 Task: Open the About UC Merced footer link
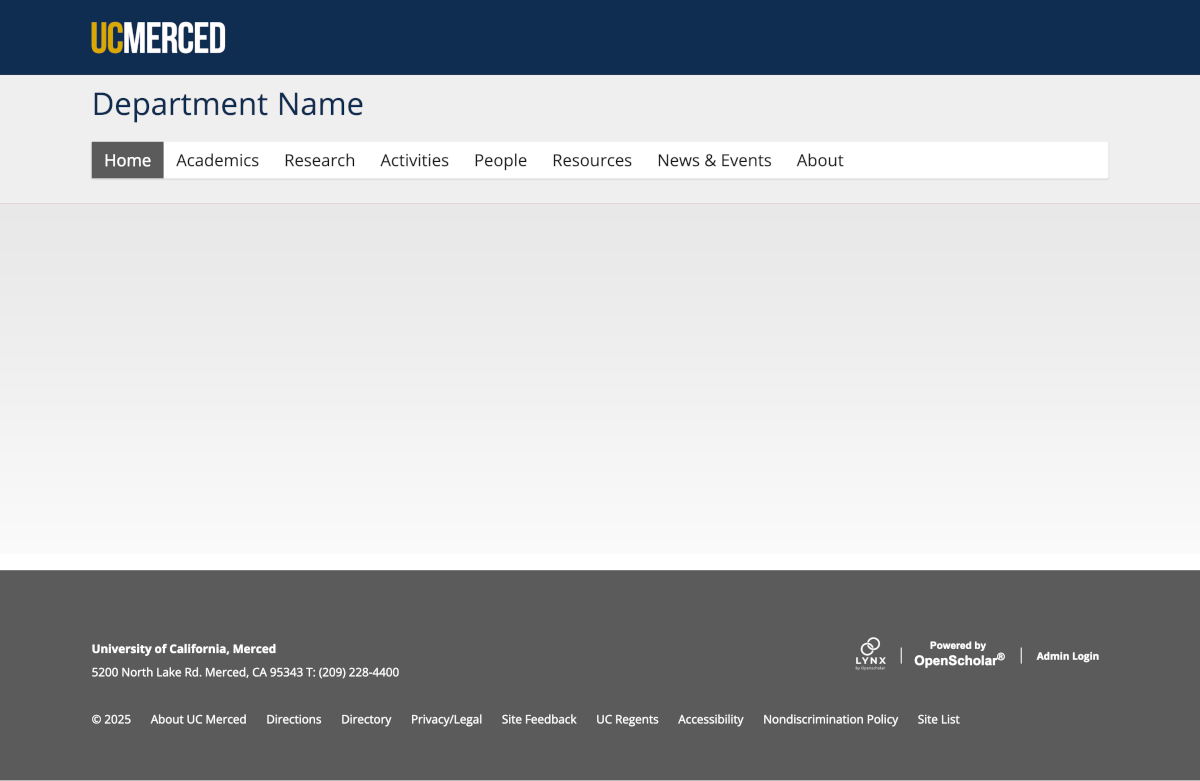click(x=198, y=719)
